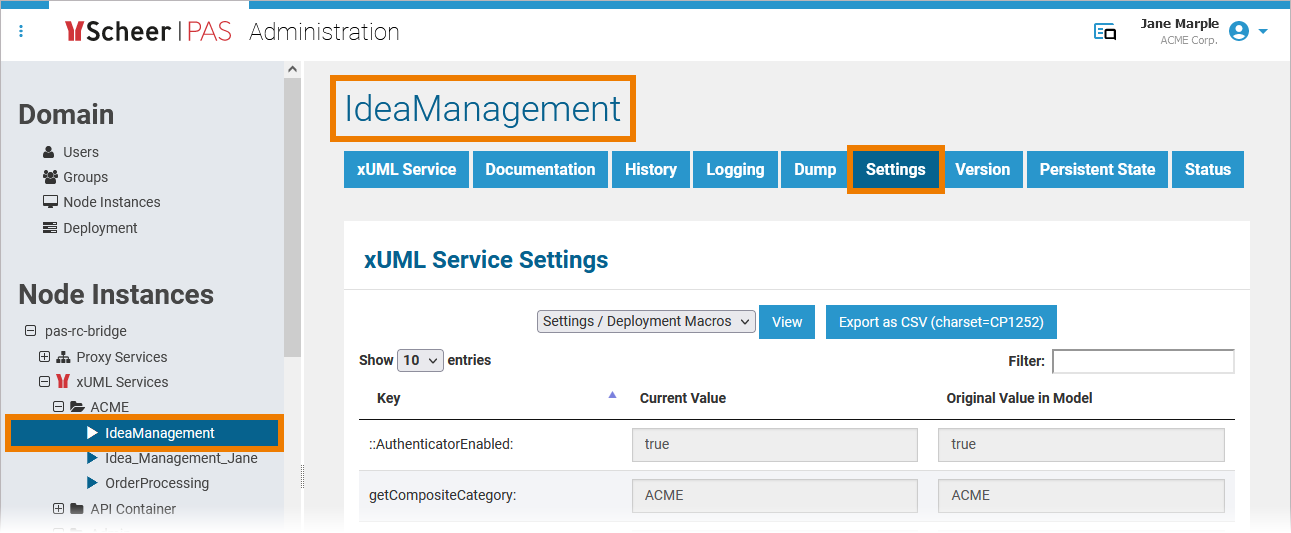The image size is (1291, 533).
Task: Click into the Filter text field
Action: click(1143, 361)
